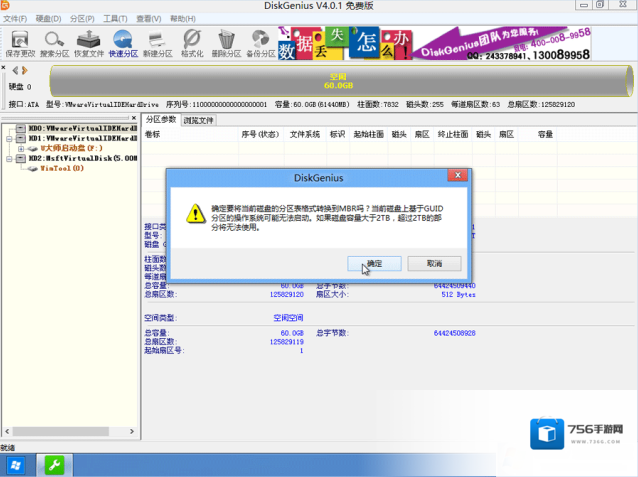Collapse the HD1 VMware virtual disk node
Viewport: 638px width, 477px height.
pos(8,138)
